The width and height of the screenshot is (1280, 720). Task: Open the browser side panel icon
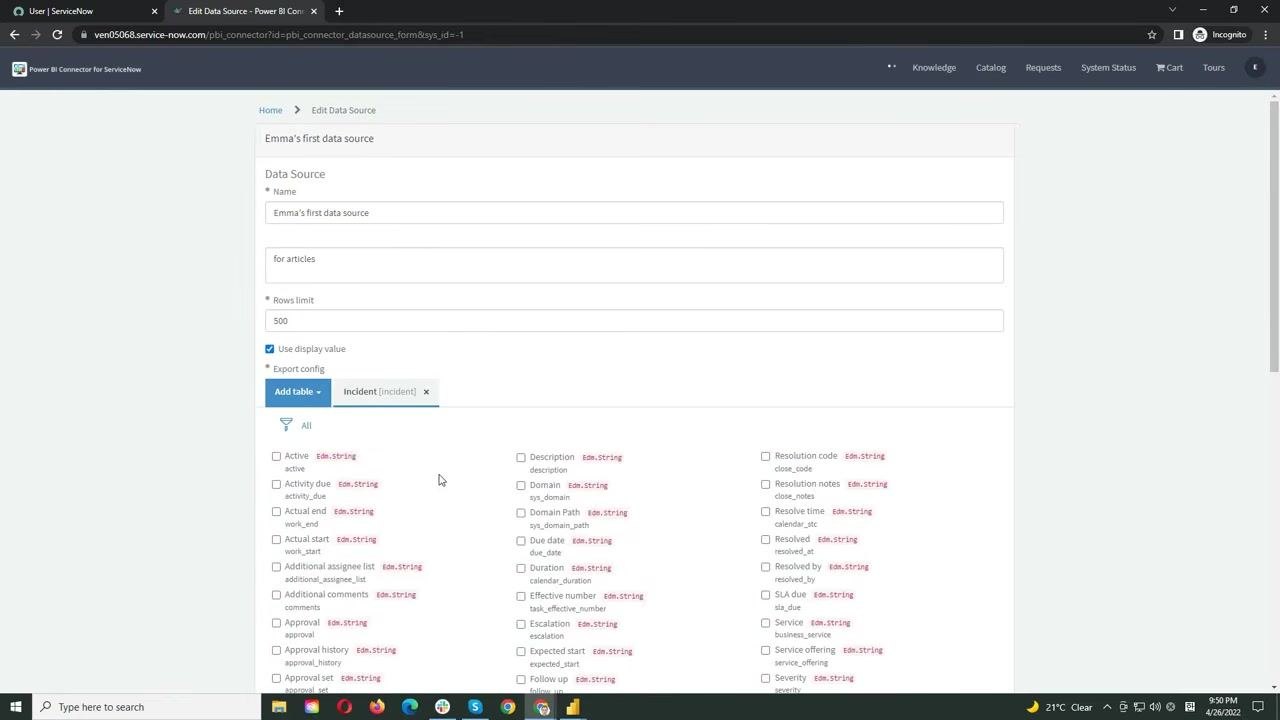pyautogui.click(x=1178, y=35)
